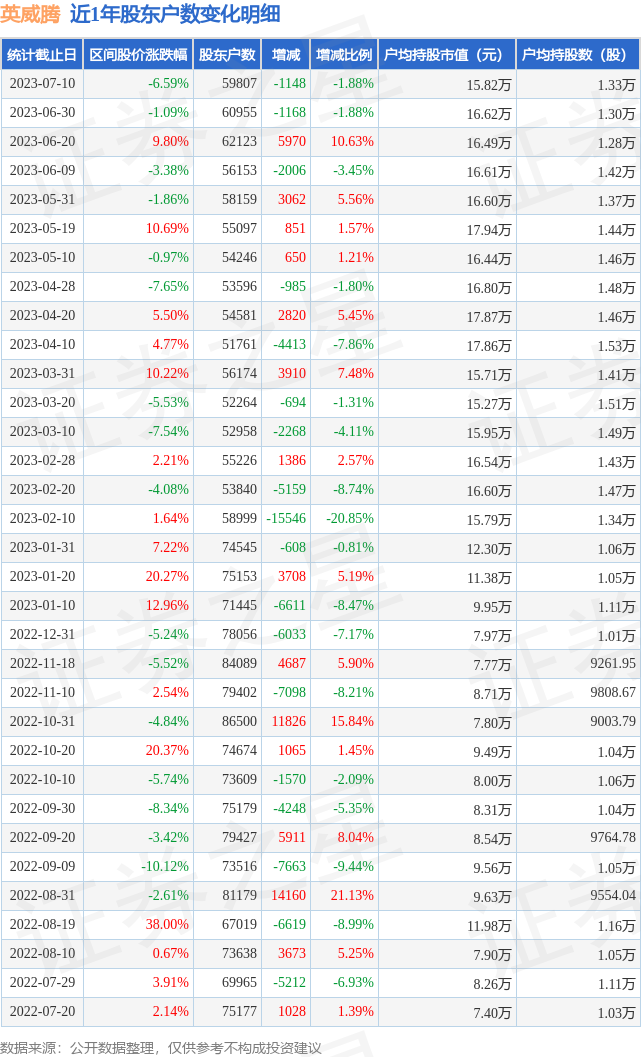
Task: Click the 9808.67 average shares value
Action: pos(613,694)
